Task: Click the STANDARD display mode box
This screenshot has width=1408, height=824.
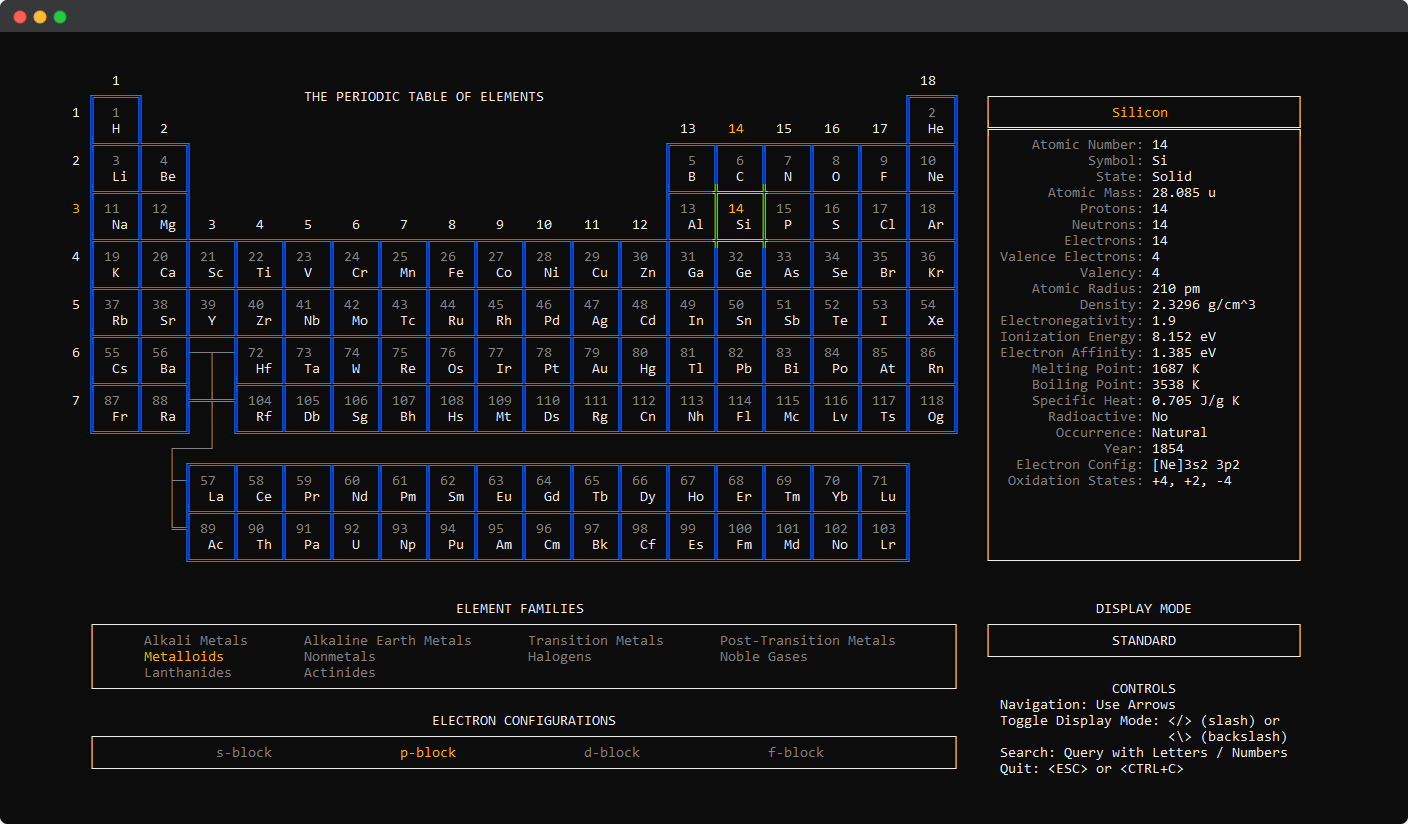Action: [1144, 641]
